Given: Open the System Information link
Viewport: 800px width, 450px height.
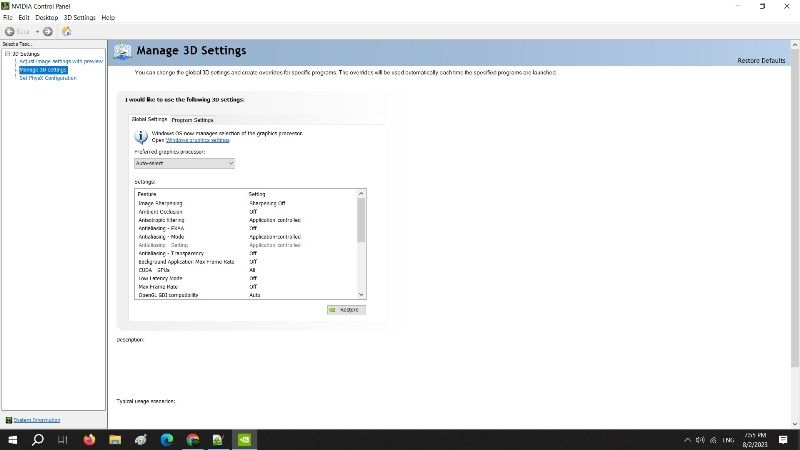Looking at the screenshot, I should 37,420.
